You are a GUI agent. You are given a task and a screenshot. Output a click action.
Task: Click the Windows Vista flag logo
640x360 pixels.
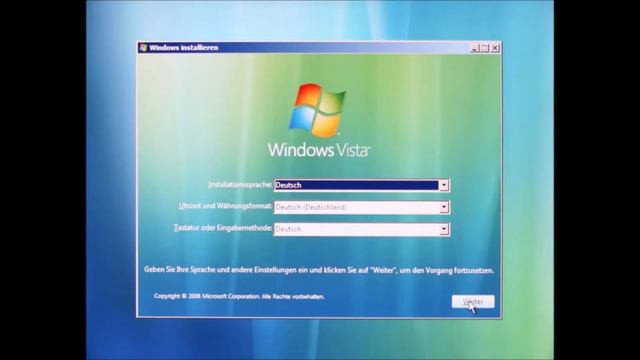(317, 110)
